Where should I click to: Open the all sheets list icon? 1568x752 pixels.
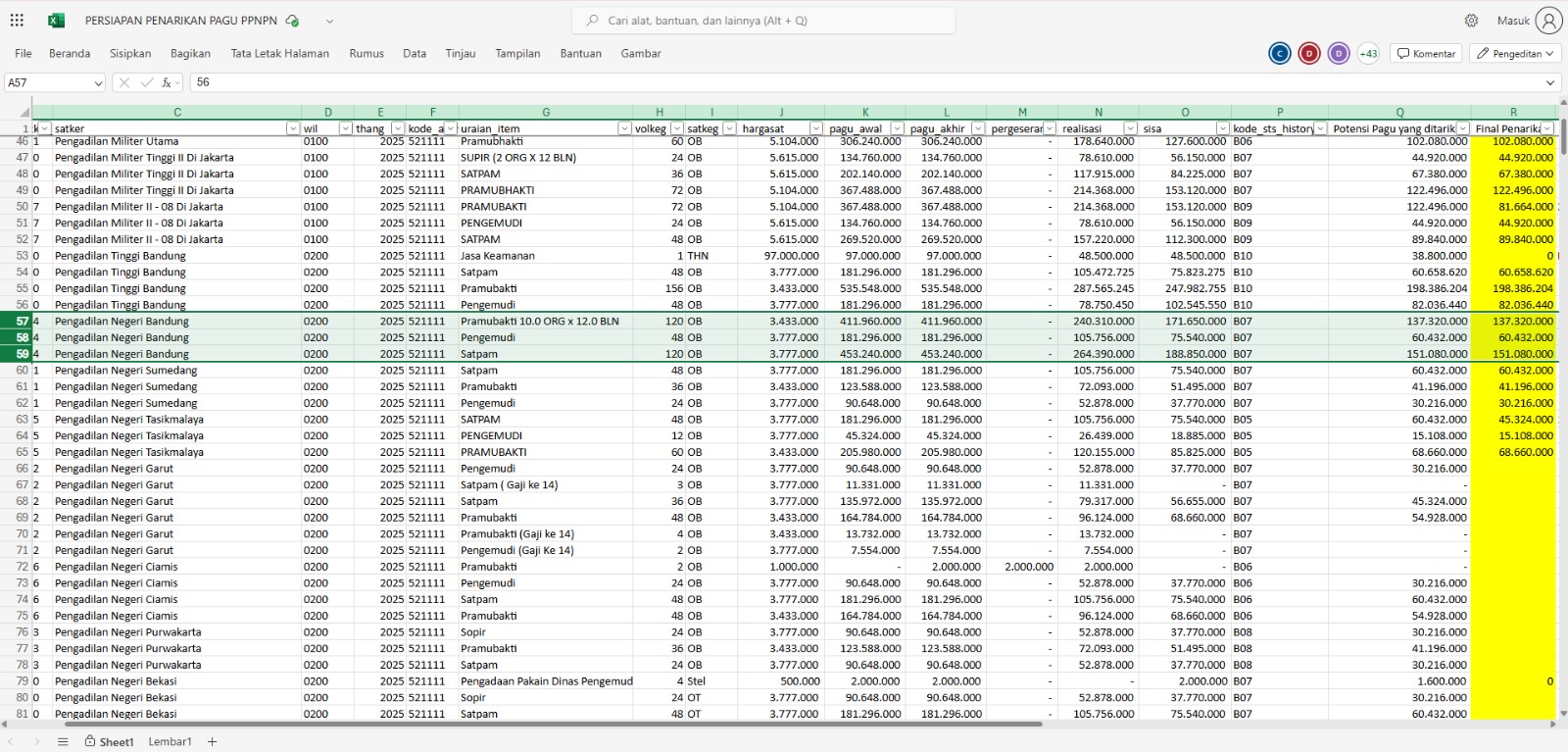tap(63, 742)
